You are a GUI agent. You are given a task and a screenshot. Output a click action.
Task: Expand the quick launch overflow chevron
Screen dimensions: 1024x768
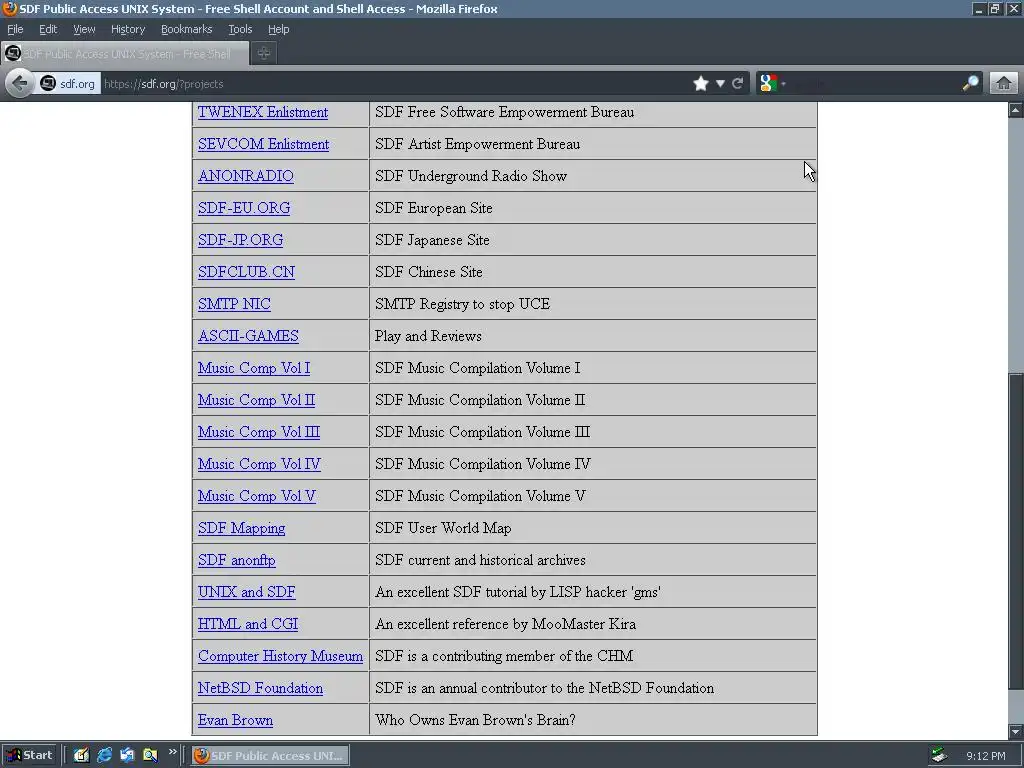(x=172, y=752)
